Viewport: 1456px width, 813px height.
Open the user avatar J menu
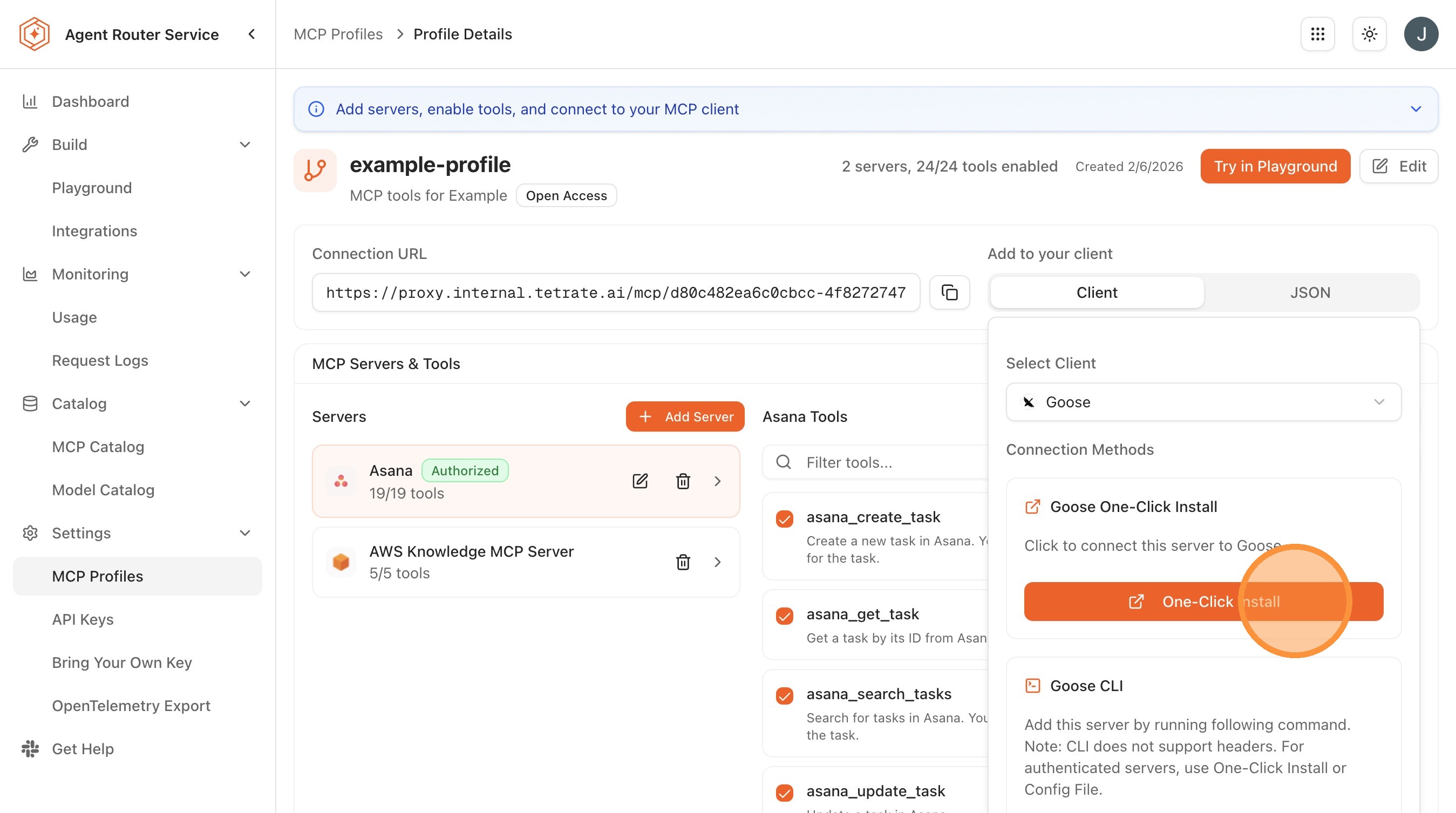coord(1421,34)
